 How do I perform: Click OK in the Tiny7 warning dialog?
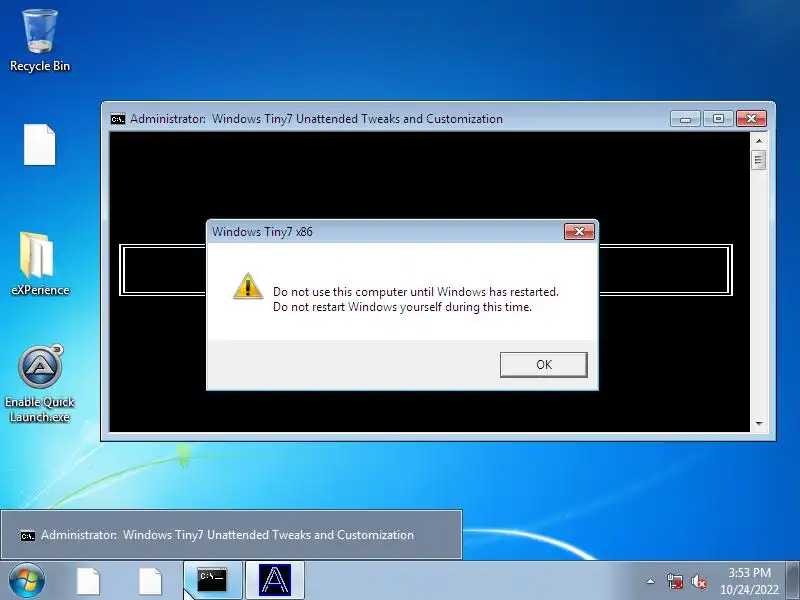point(543,364)
